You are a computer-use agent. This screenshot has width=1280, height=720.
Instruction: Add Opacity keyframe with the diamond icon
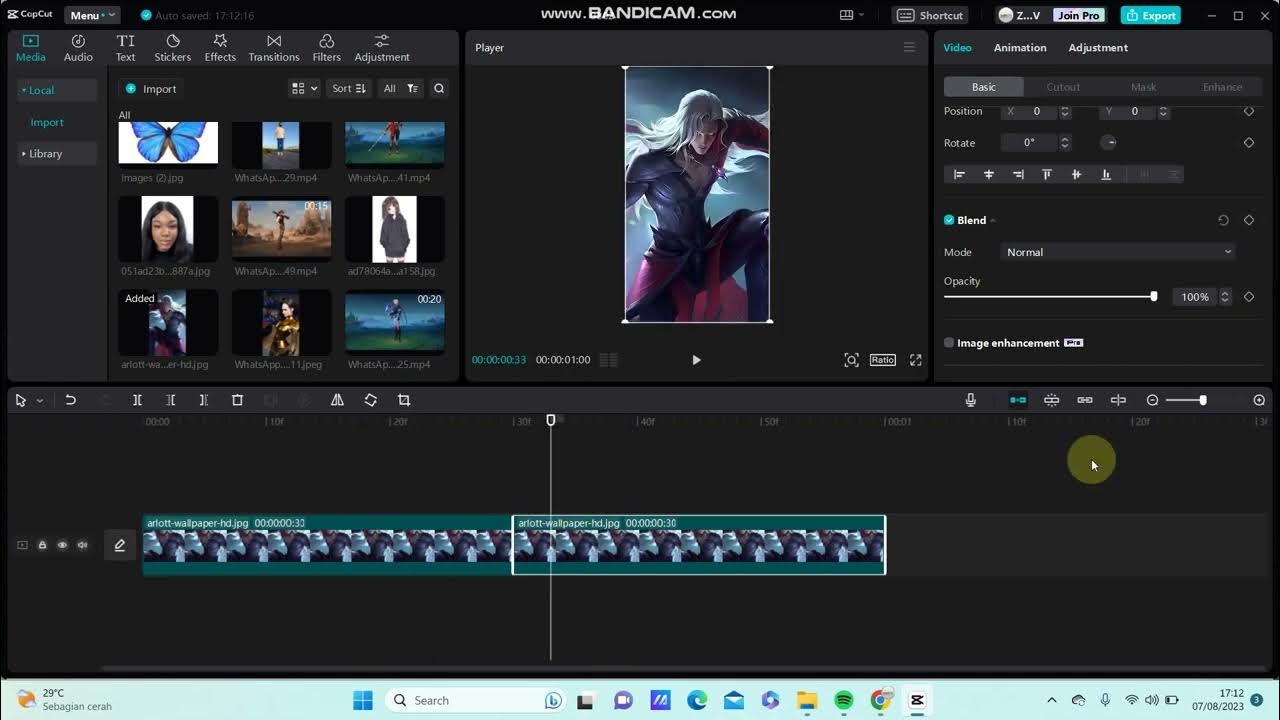1249,297
